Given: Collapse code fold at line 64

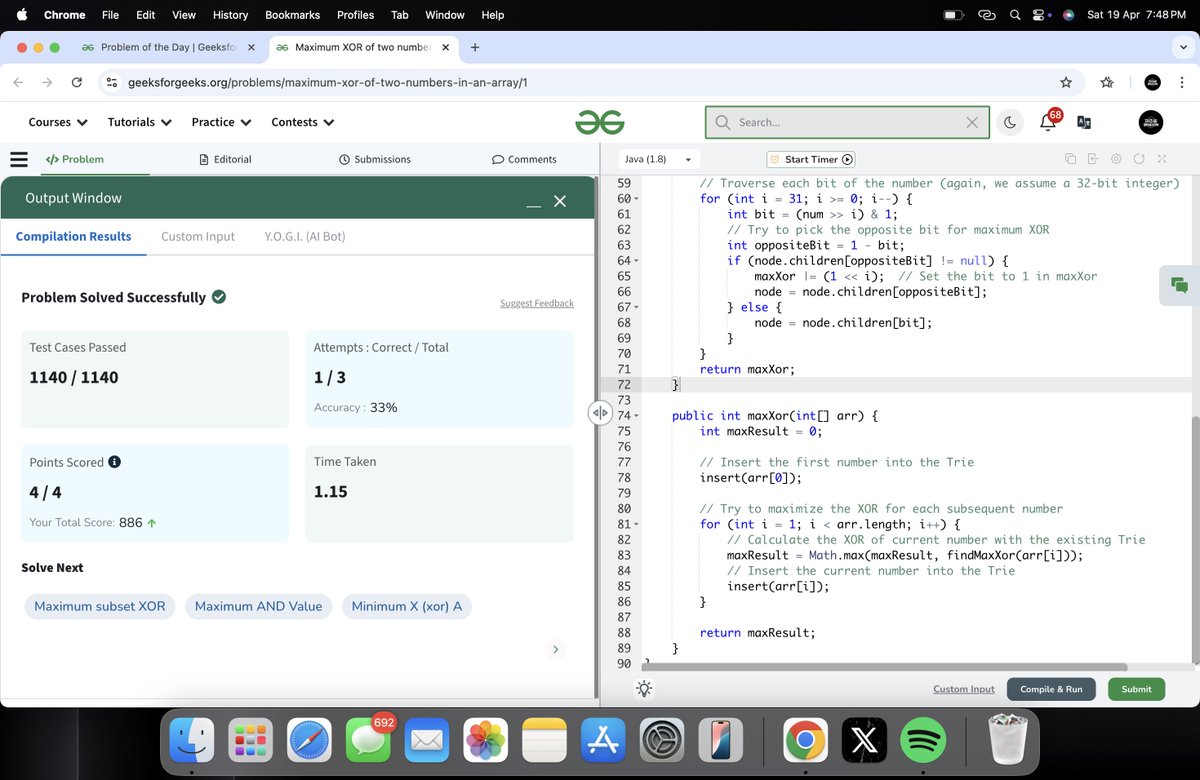Looking at the screenshot, I should pyautogui.click(x=637, y=261).
